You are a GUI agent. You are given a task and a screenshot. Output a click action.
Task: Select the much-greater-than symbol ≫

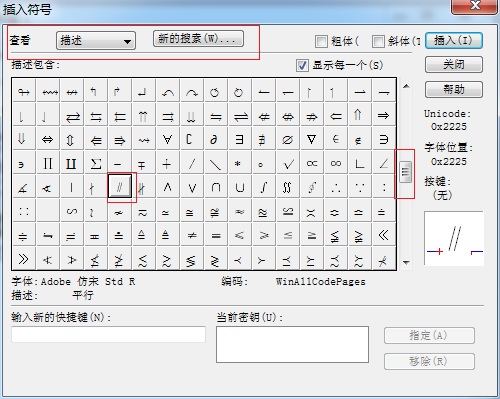click(23, 259)
